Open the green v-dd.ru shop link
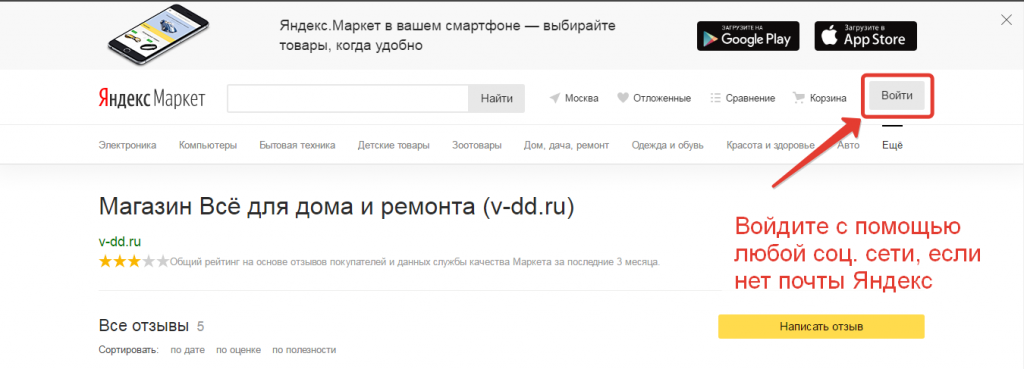 (x=120, y=242)
